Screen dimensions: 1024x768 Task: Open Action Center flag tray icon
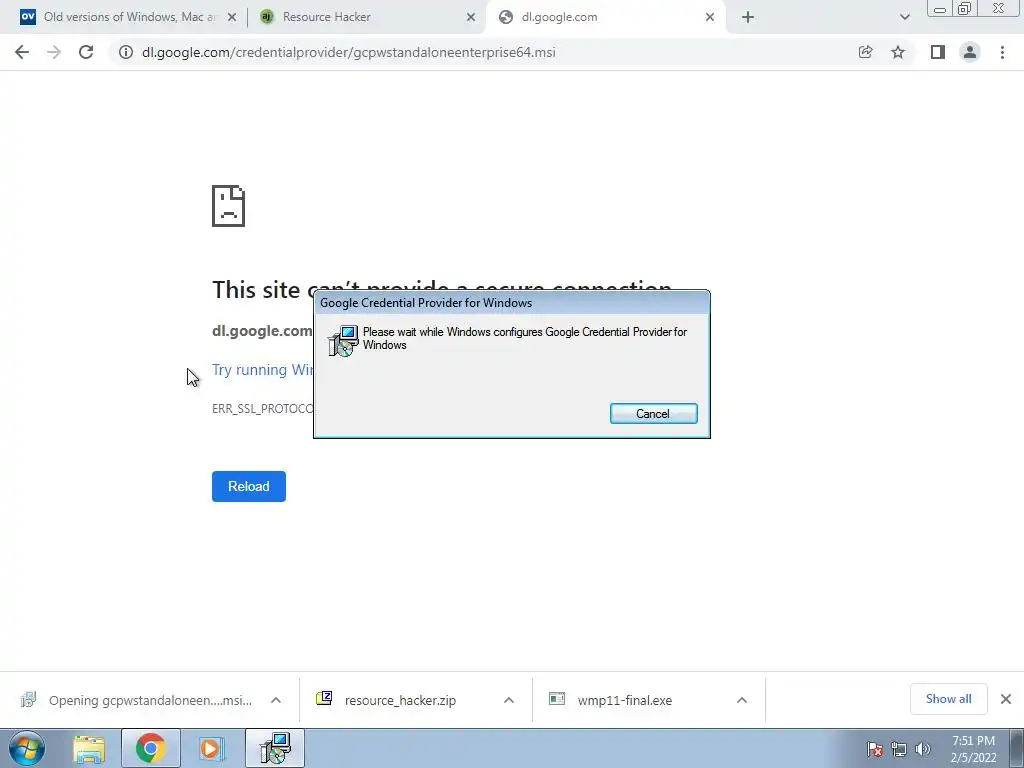(875, 749)
